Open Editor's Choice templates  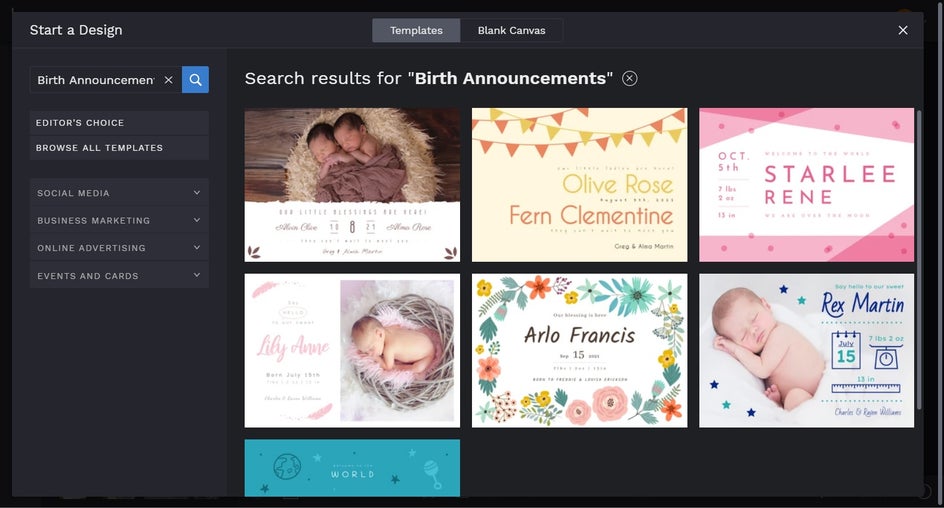coord(119,123)
